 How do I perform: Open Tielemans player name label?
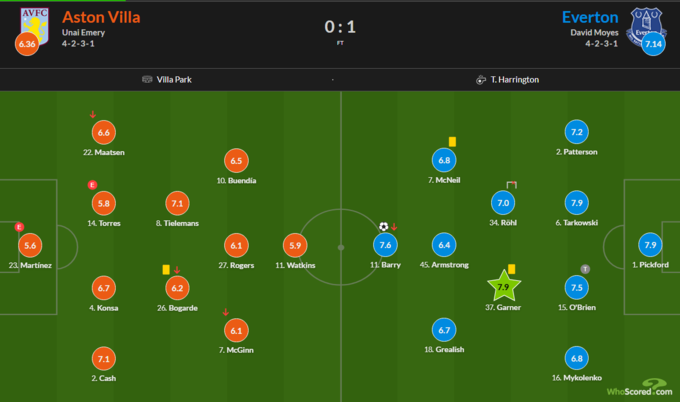coord(177,223)
